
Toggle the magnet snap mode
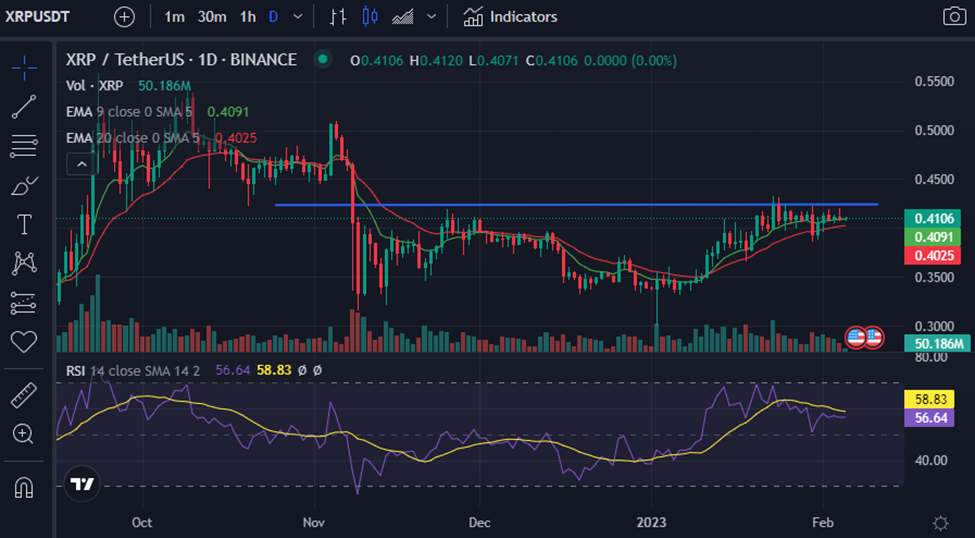click(24, 488)
